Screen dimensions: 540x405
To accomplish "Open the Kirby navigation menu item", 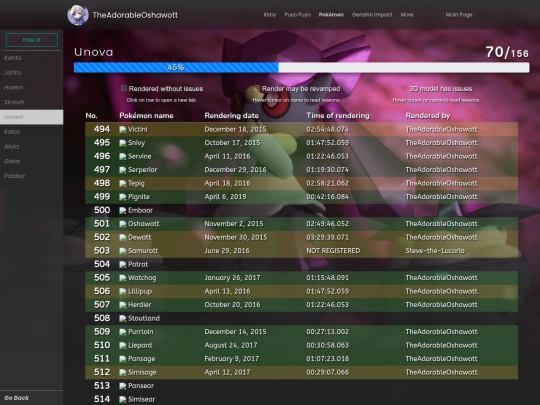I will coord(270,15).
